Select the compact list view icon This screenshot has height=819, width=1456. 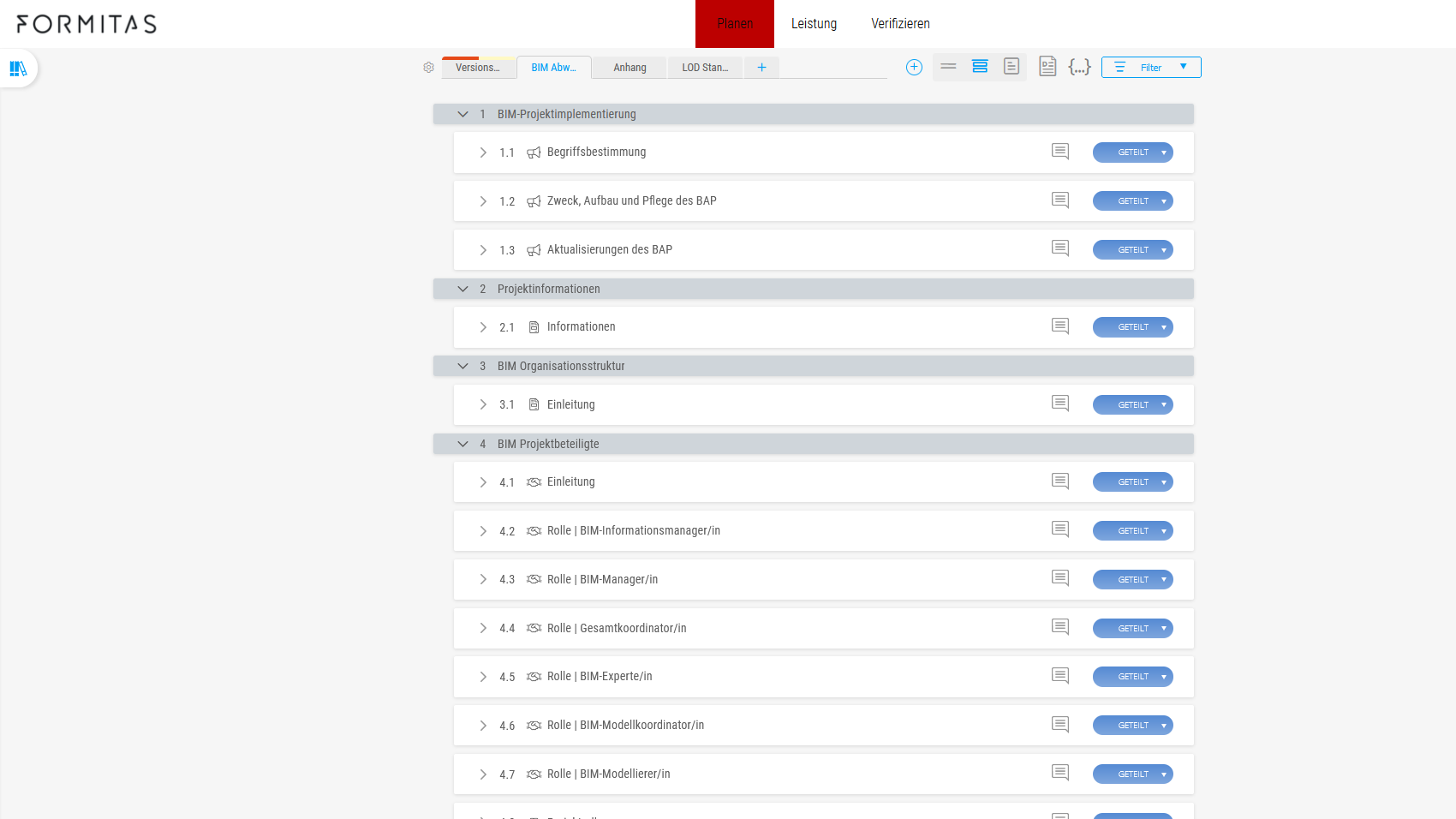(x=948, y=66)
